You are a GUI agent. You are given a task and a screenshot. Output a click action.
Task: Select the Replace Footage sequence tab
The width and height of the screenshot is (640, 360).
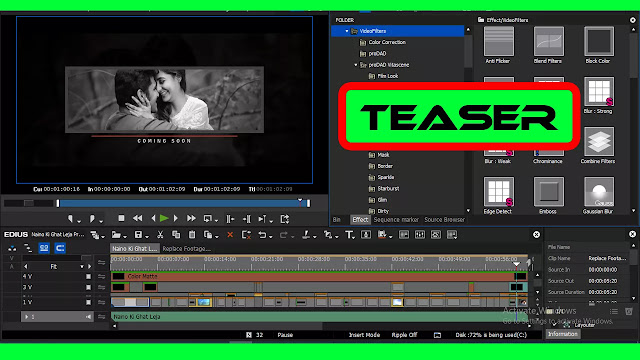(x=187, y=248)
